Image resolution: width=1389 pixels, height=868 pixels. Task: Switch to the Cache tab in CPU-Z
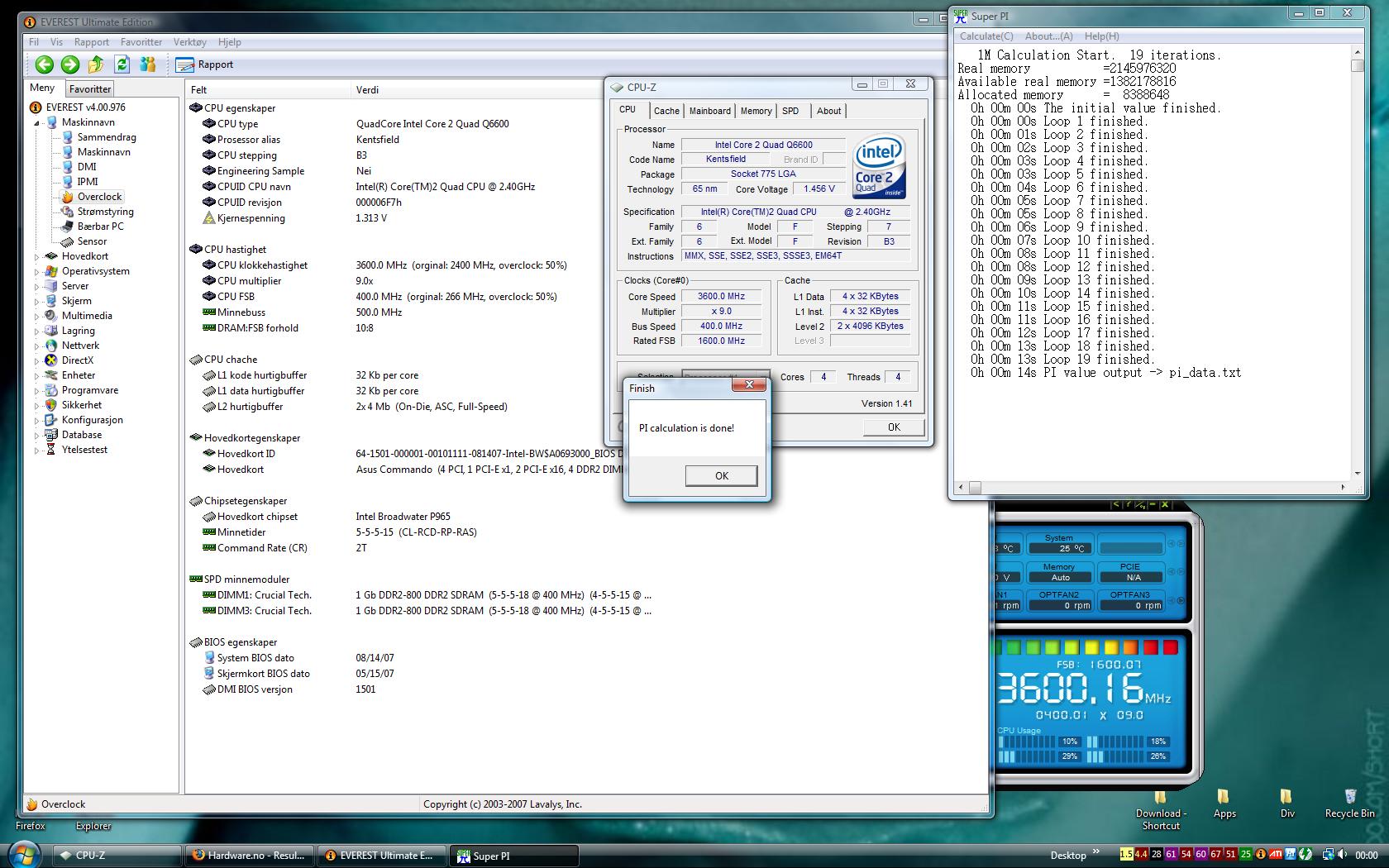point(666,111)
